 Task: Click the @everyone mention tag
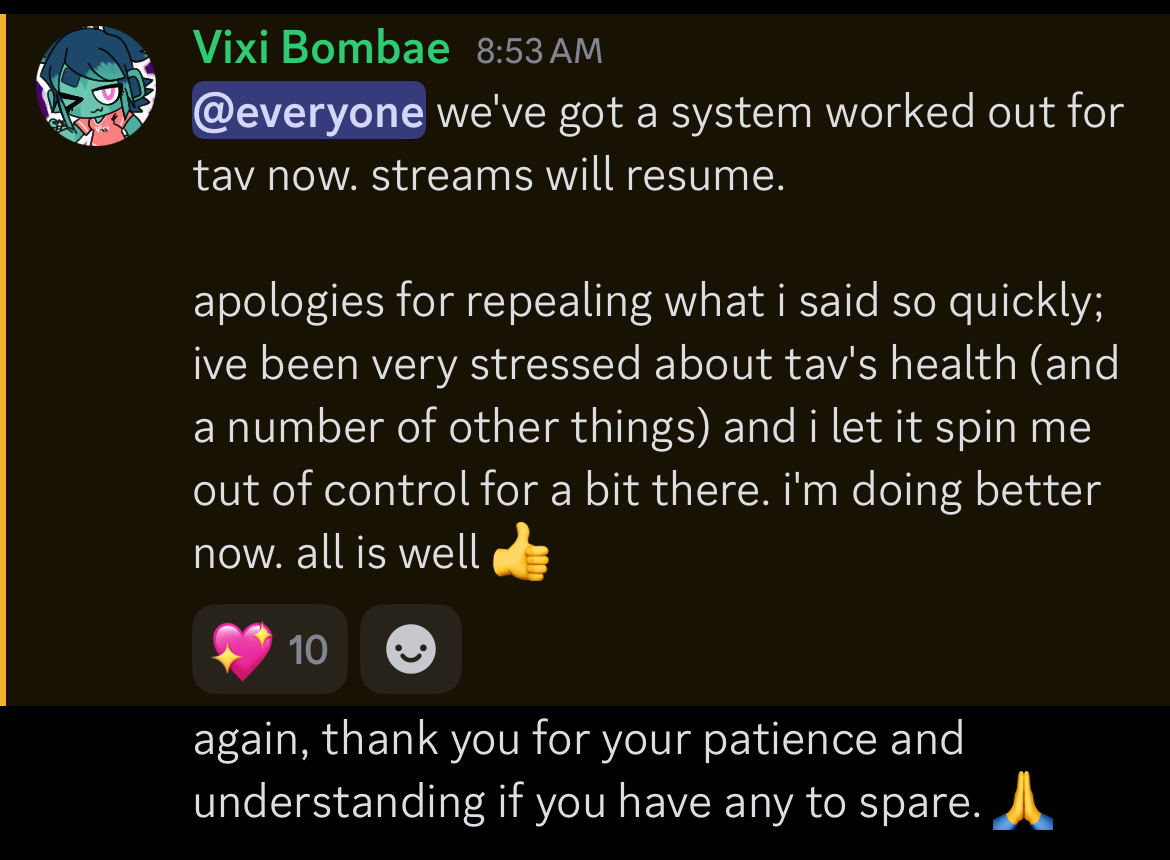tap(308, 112)
